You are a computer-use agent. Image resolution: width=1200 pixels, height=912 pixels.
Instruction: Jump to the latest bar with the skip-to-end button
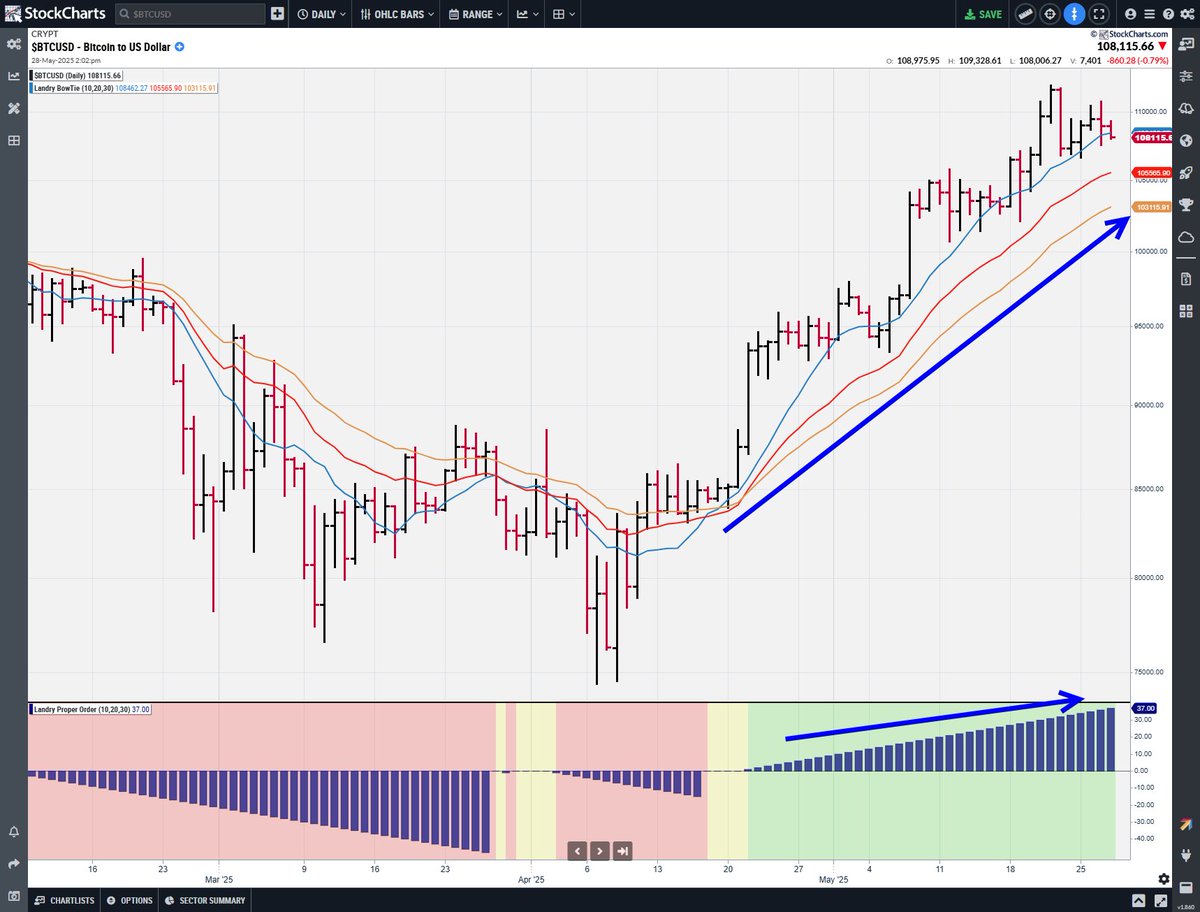tap(623, 851)
